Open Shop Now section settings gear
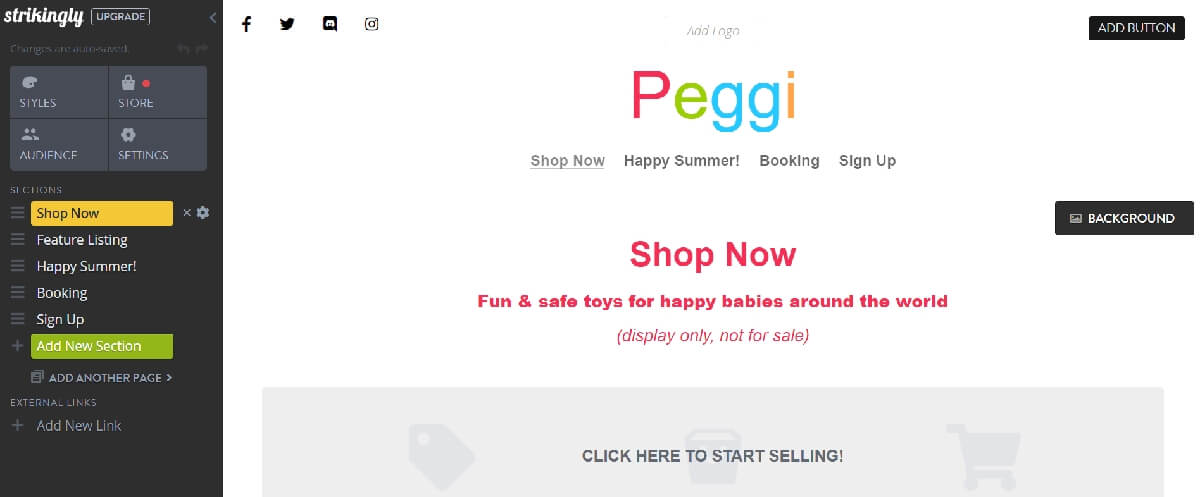The image size is (1200, 497). click(203, 213)
